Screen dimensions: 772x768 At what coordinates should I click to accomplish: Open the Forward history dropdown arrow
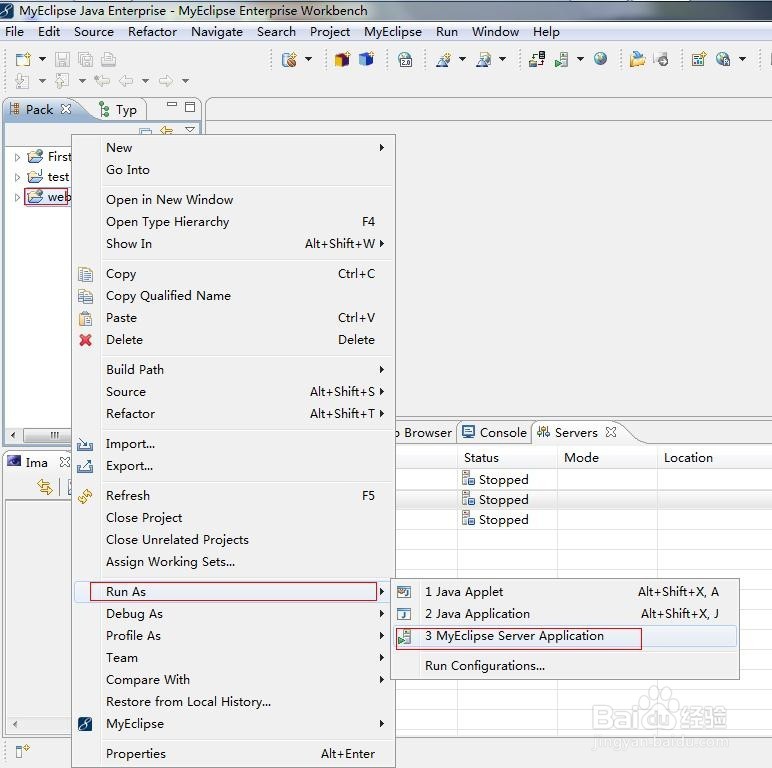coord(186,80)
